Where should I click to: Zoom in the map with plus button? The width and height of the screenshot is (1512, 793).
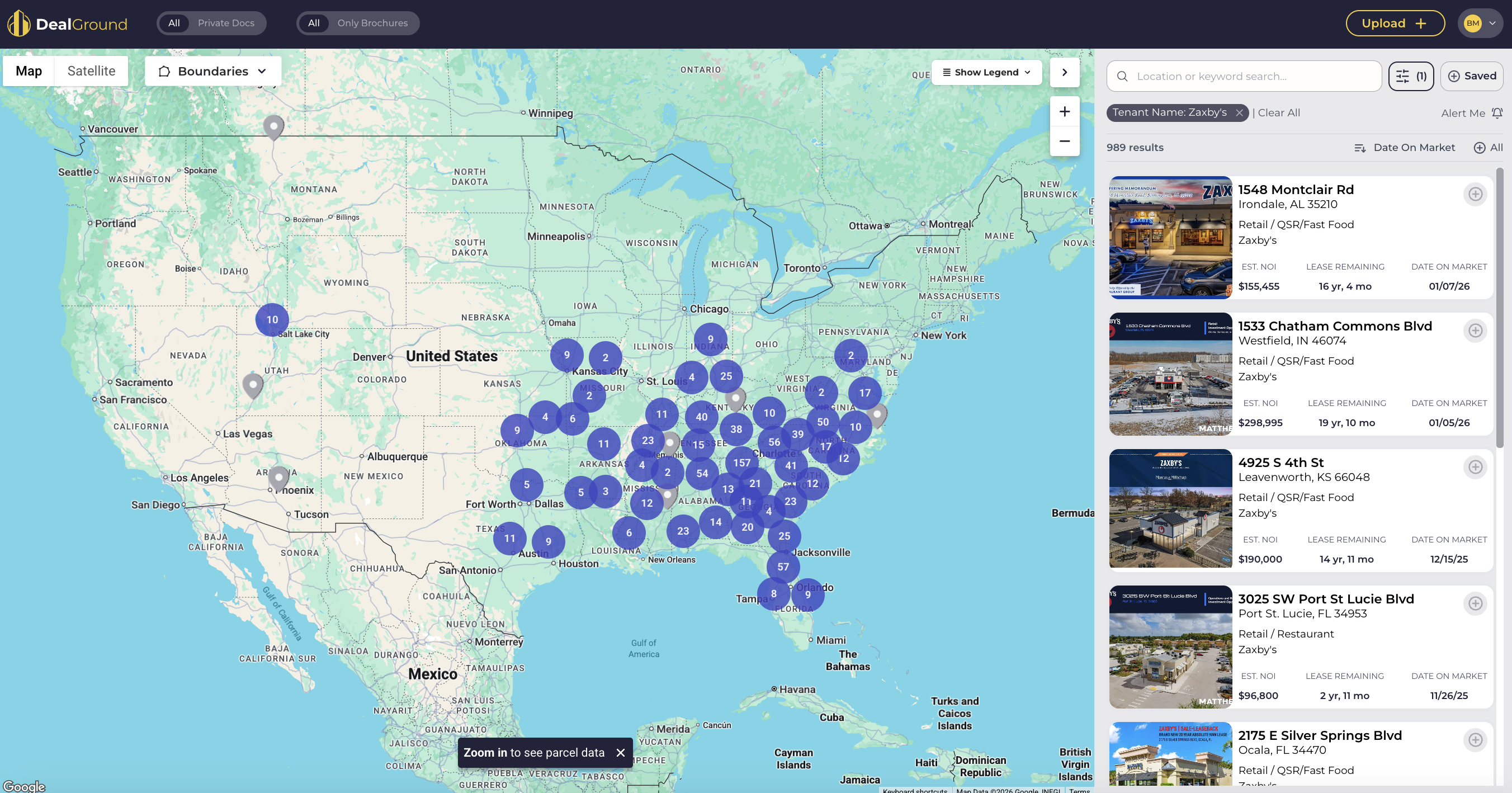pyautogui.click(x=1064, y=111)
